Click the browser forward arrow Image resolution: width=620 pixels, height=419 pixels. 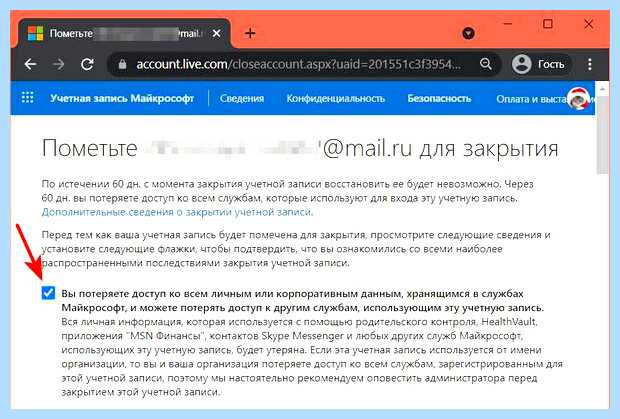(x=59, y=64)
